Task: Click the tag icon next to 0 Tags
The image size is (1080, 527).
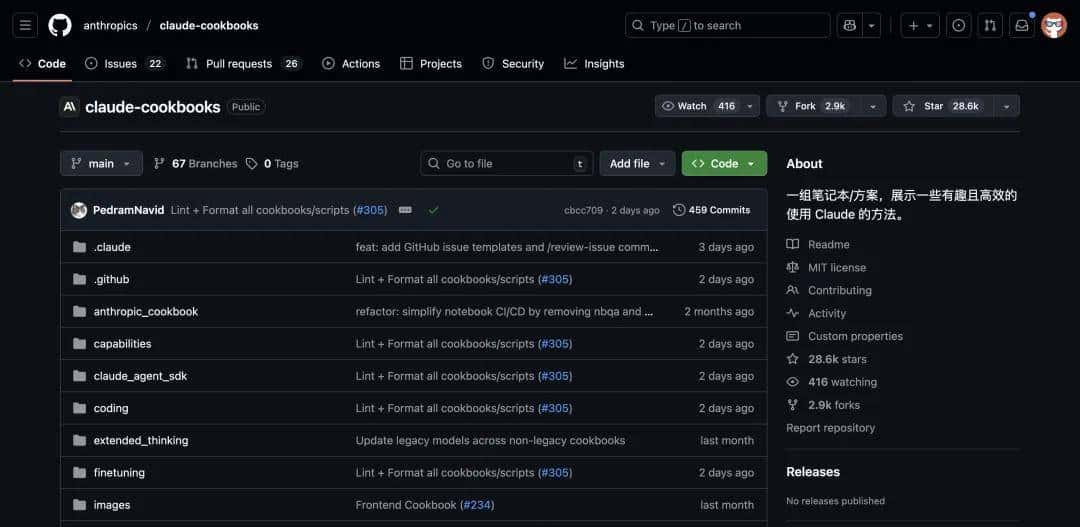Action: pyautogui.click(x=252, y=163)
